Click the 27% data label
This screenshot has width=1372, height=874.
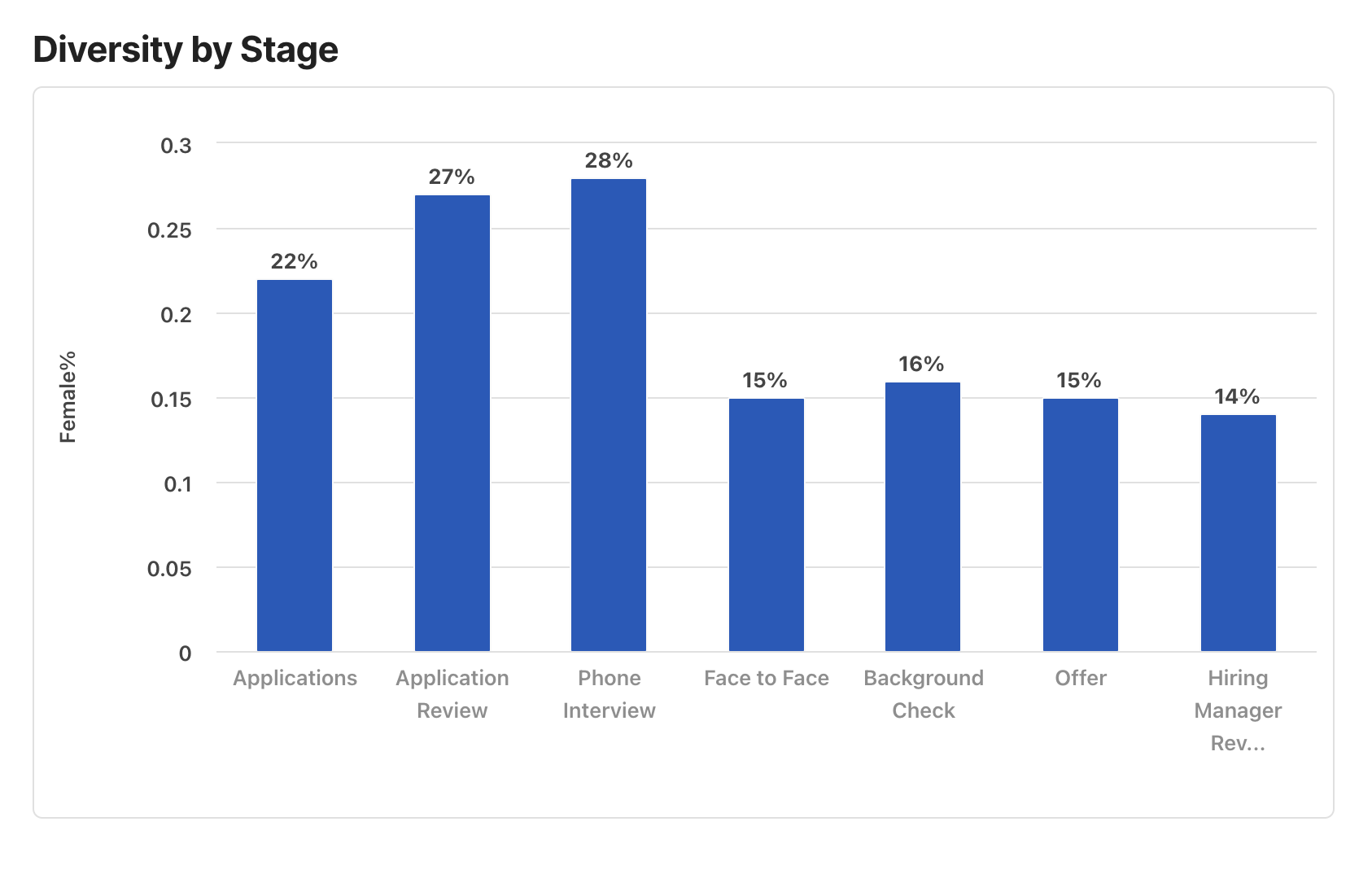(452, 177)
